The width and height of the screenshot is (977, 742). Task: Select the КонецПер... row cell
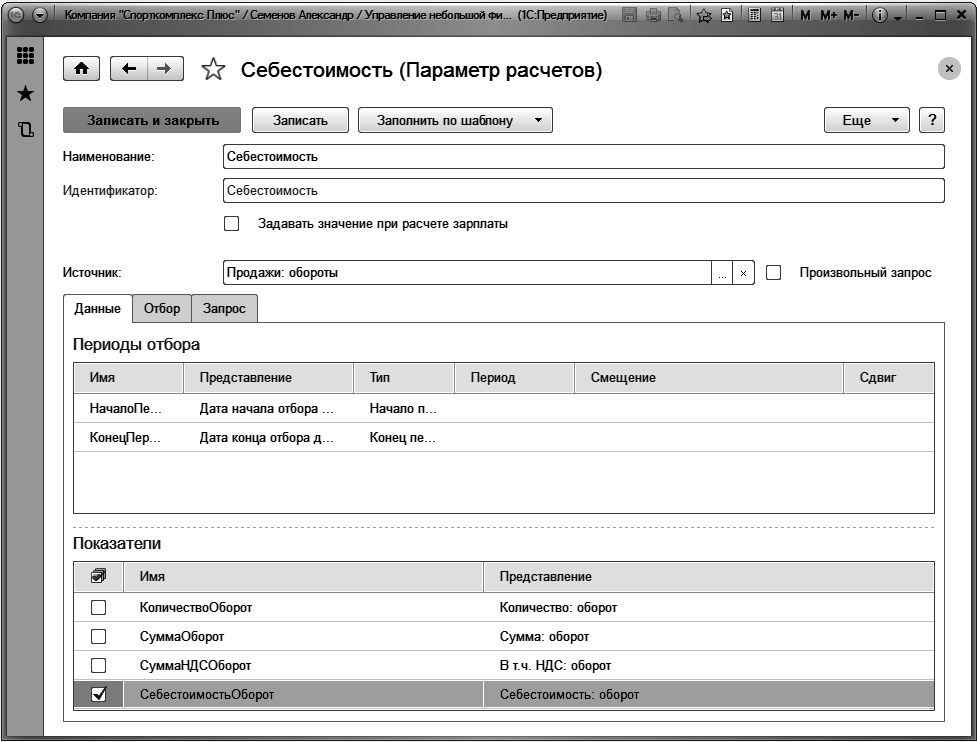pos(128,437)
